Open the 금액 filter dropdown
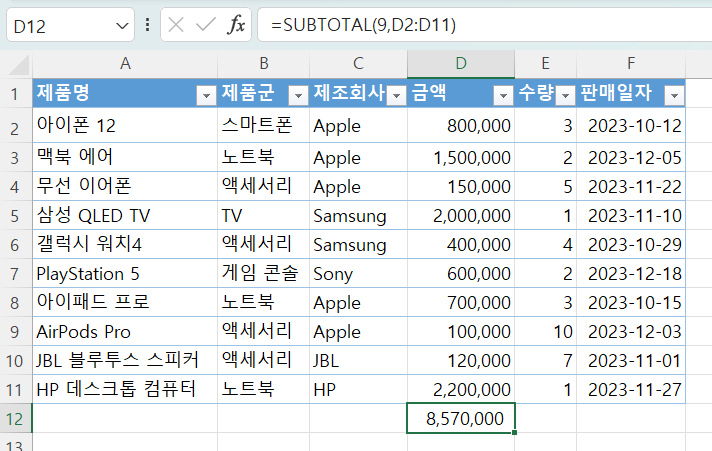Image resolution: width=712 pixels, height=451 pixels. click(x=503, y=96)
